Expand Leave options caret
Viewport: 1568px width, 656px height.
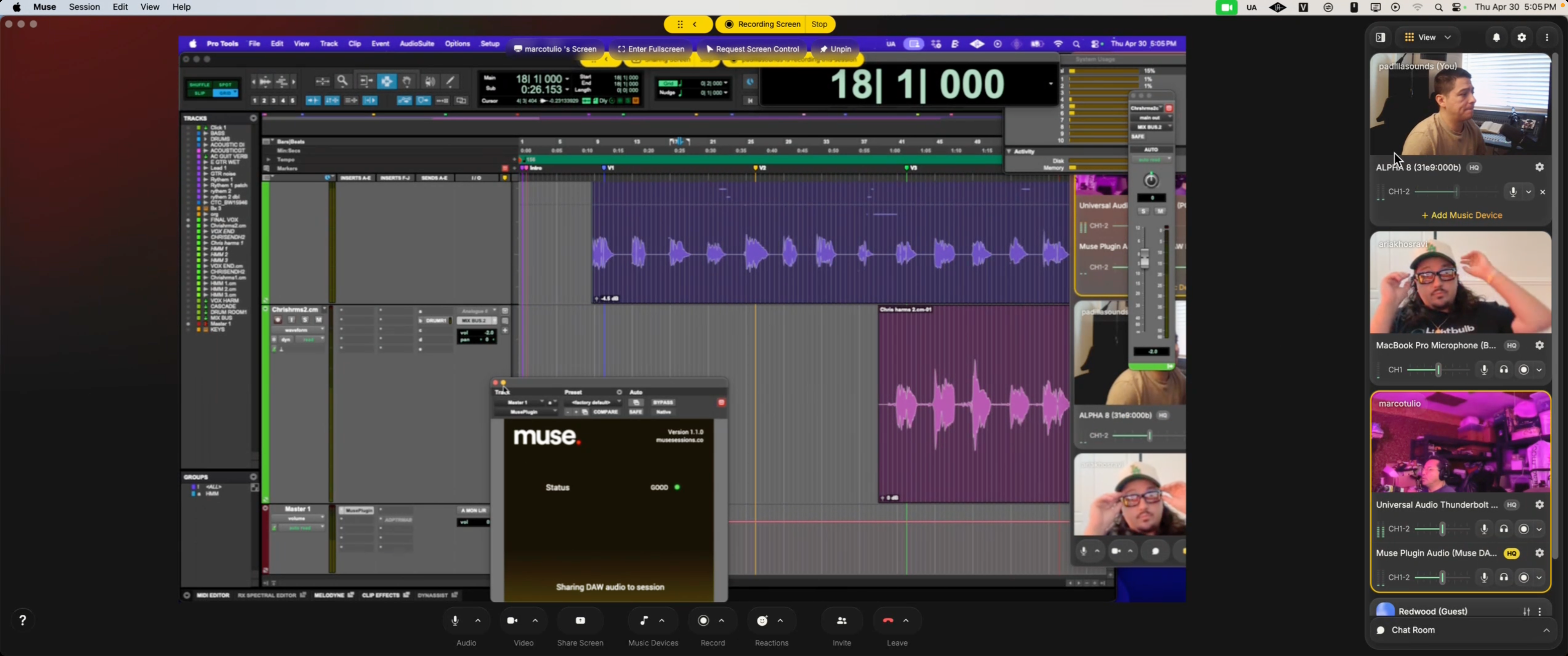click(906, 620)
